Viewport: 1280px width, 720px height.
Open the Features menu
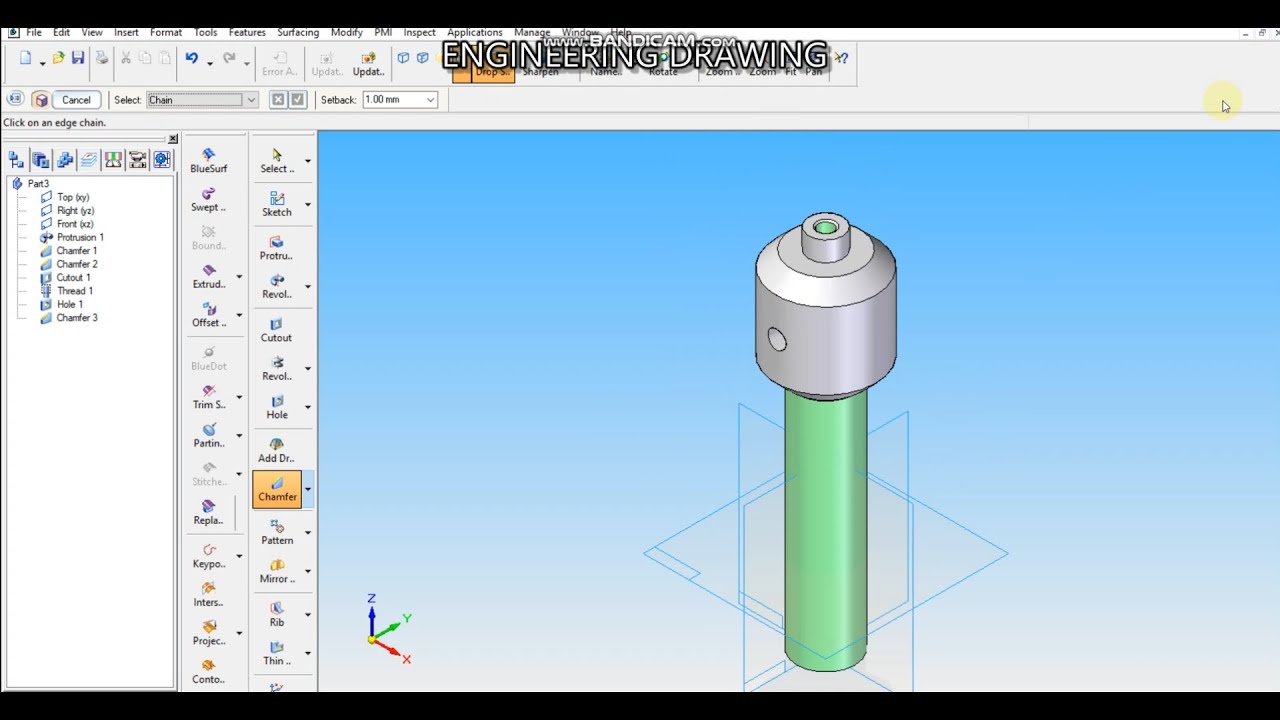[x=247, y=32]
